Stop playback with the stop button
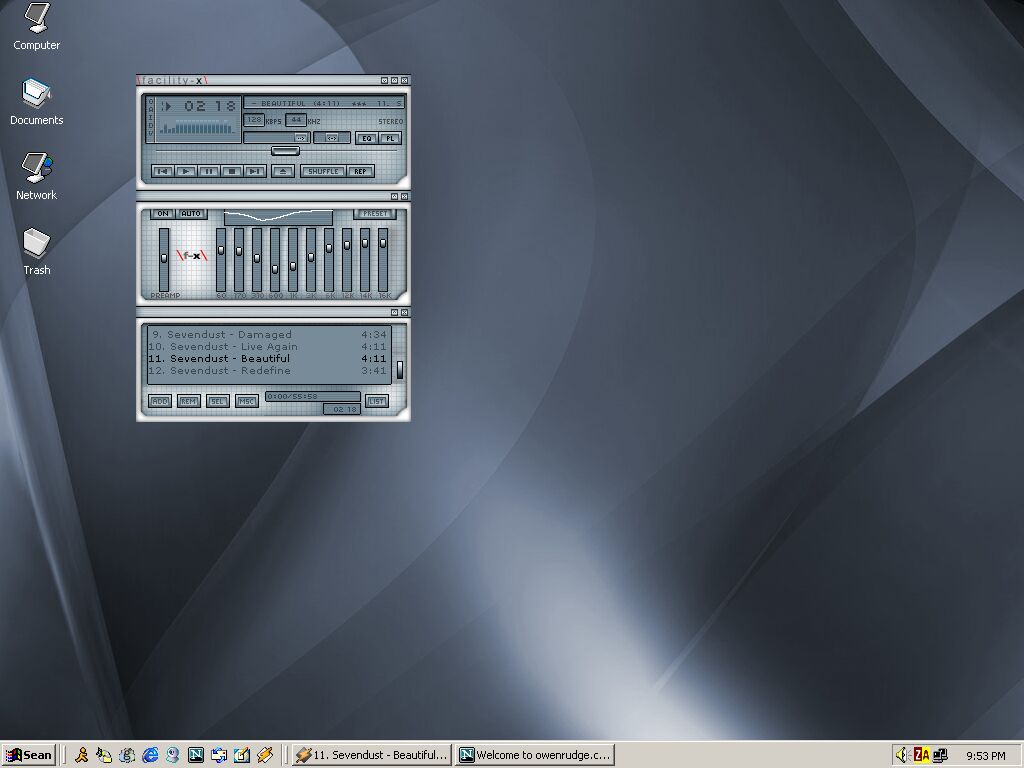Viewport: 1024px width, 768px height. click(x=232, y=171)
